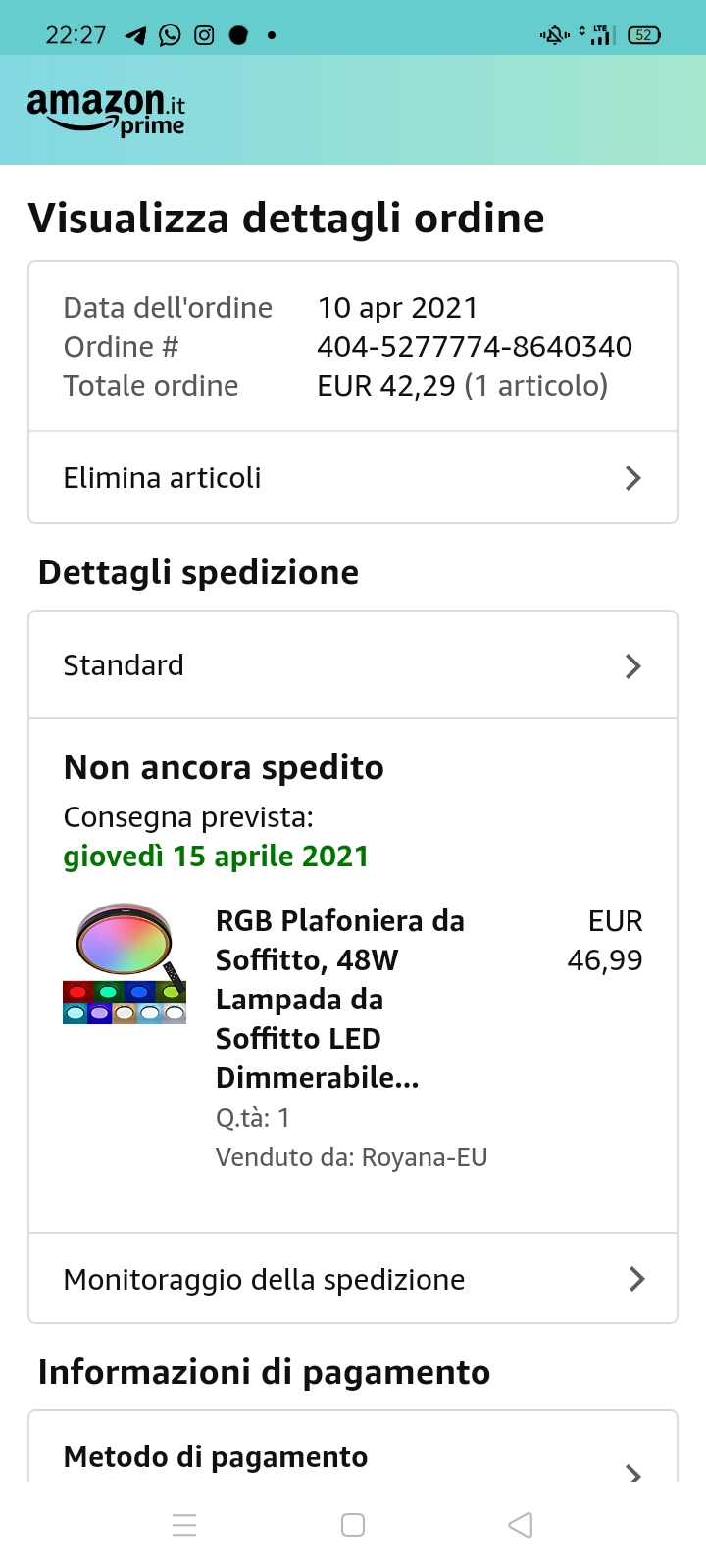Tap the Android recent apps menu icon
Image resolution: width=706 pixels, height=1568 pixels.
[x=184, y=1525]
